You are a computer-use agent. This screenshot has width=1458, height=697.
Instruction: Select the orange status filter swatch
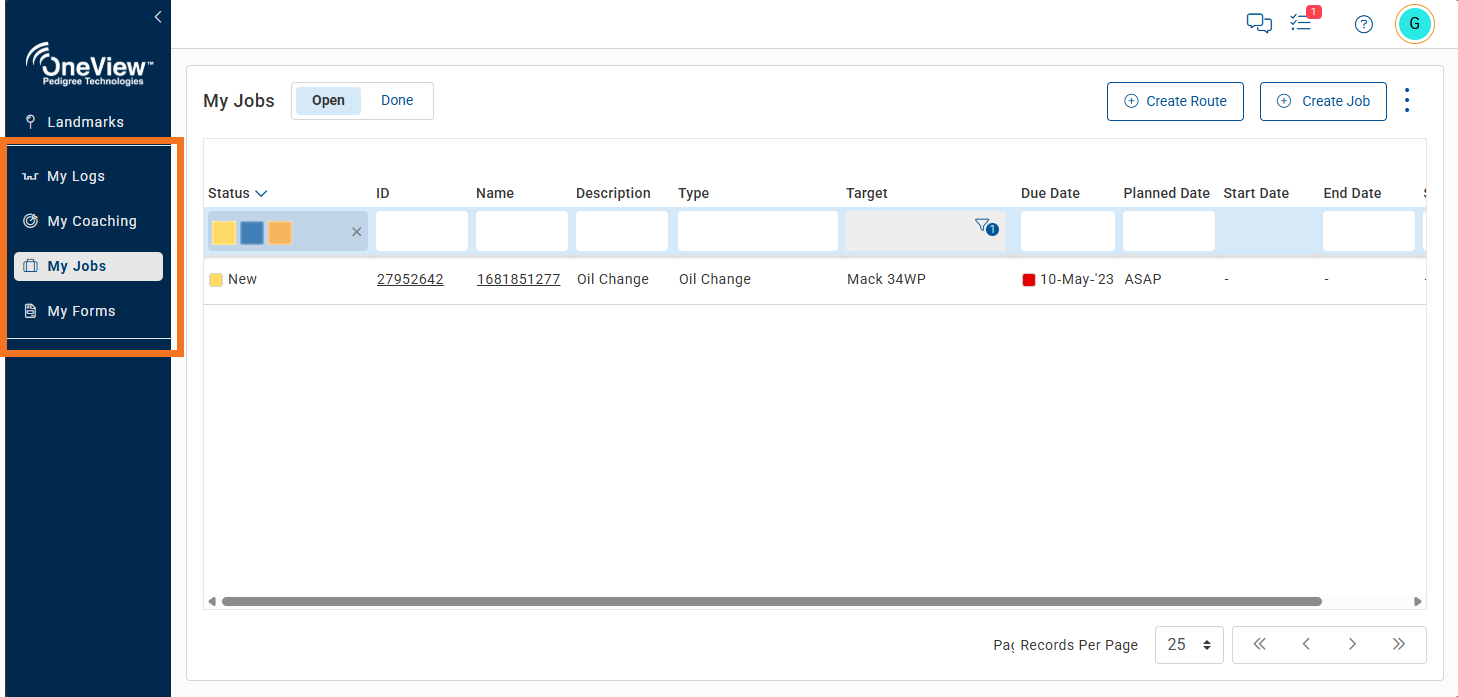coord(280,232)
